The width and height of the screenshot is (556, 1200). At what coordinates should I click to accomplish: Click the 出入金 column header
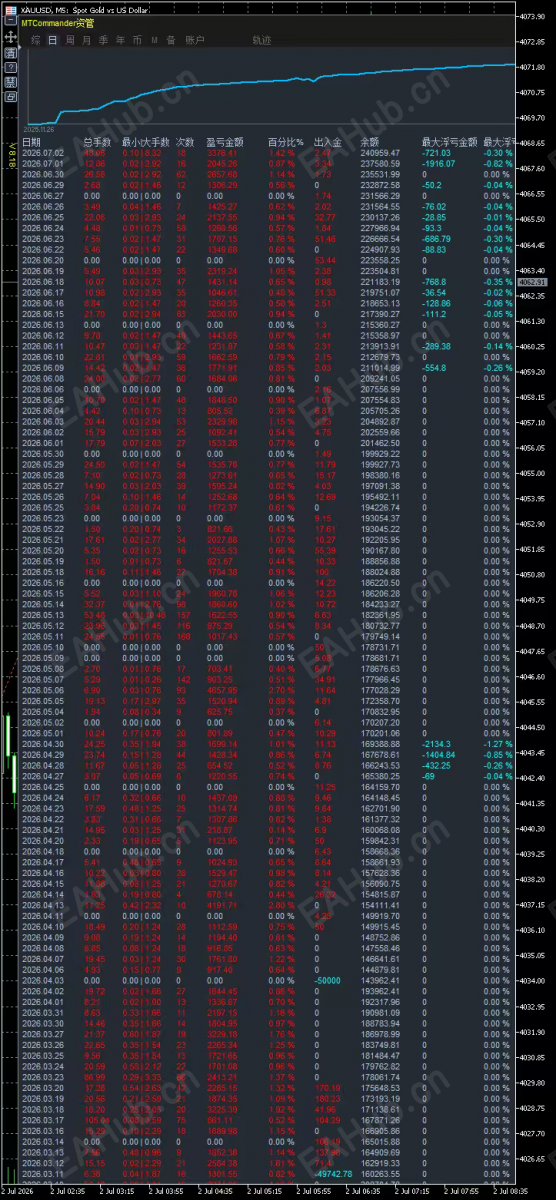pyautogui.click(x=328, y=143)
